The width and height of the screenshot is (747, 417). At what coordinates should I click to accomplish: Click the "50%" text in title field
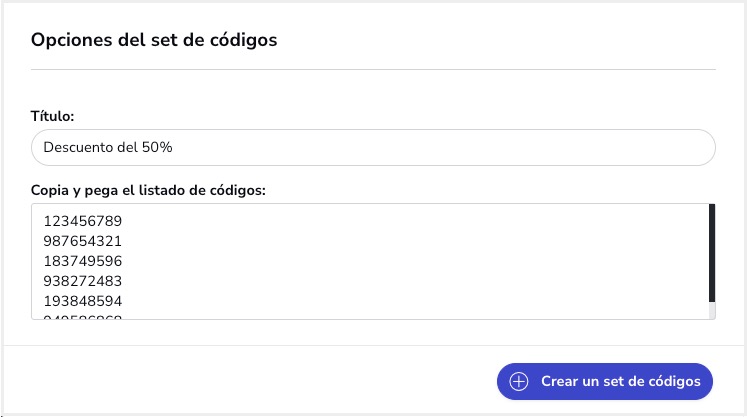(157, 147)
